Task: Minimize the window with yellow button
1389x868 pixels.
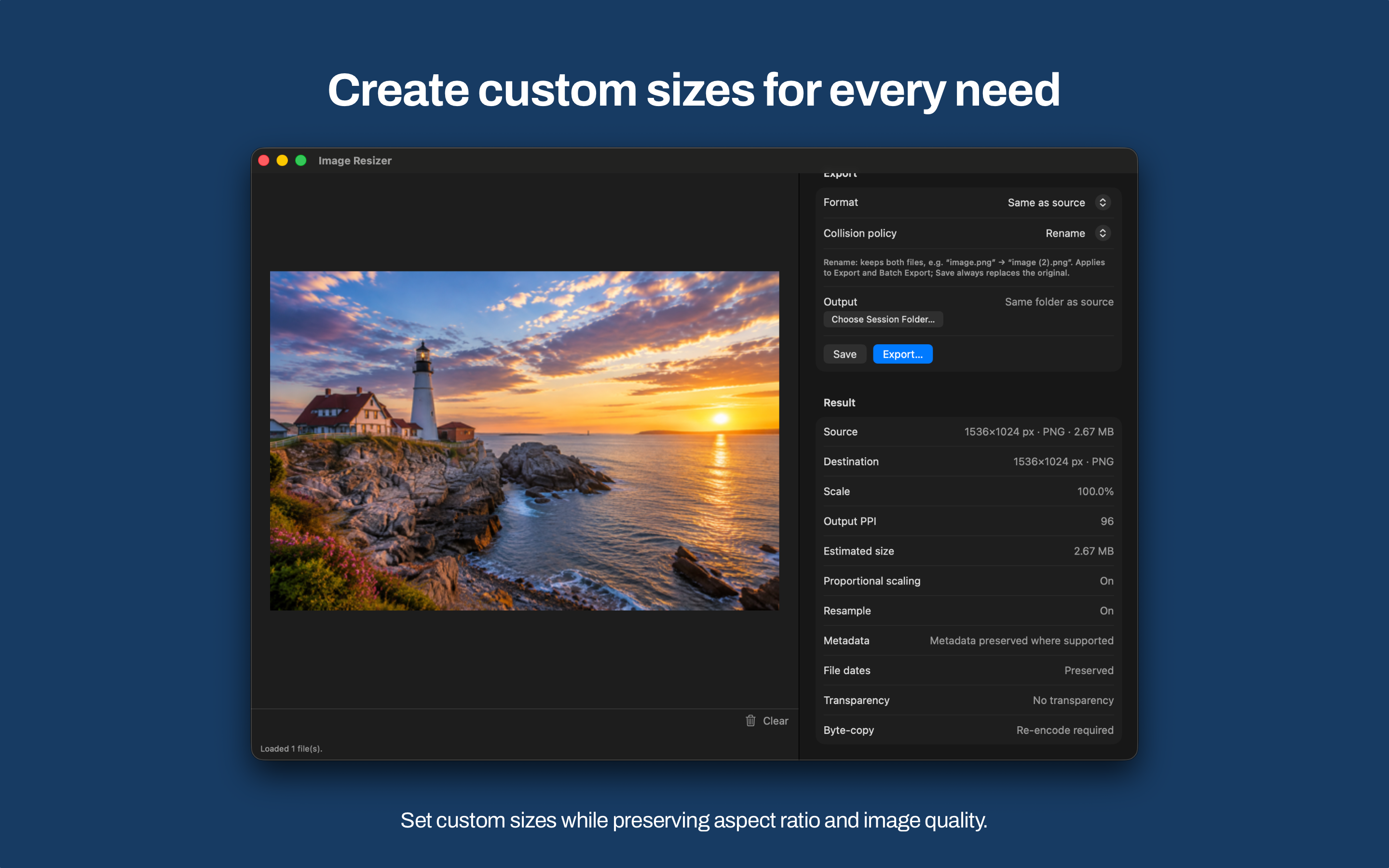Action: pos(283,161)
